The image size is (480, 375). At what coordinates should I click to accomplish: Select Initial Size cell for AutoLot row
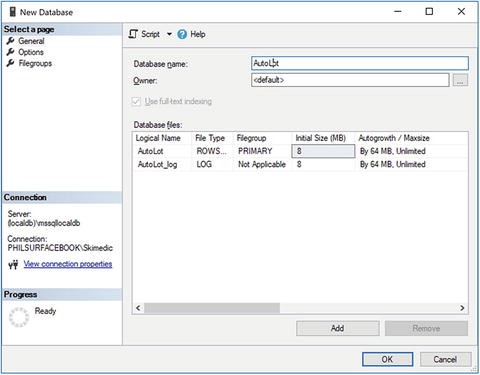tap(323, 151)
